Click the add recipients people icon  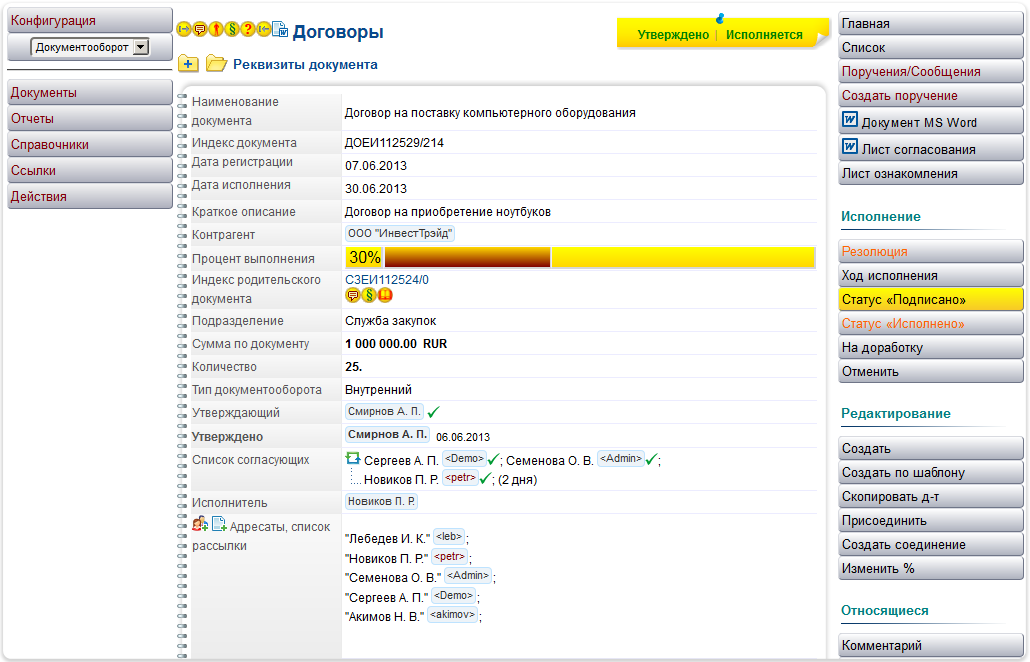pos(200,523)
